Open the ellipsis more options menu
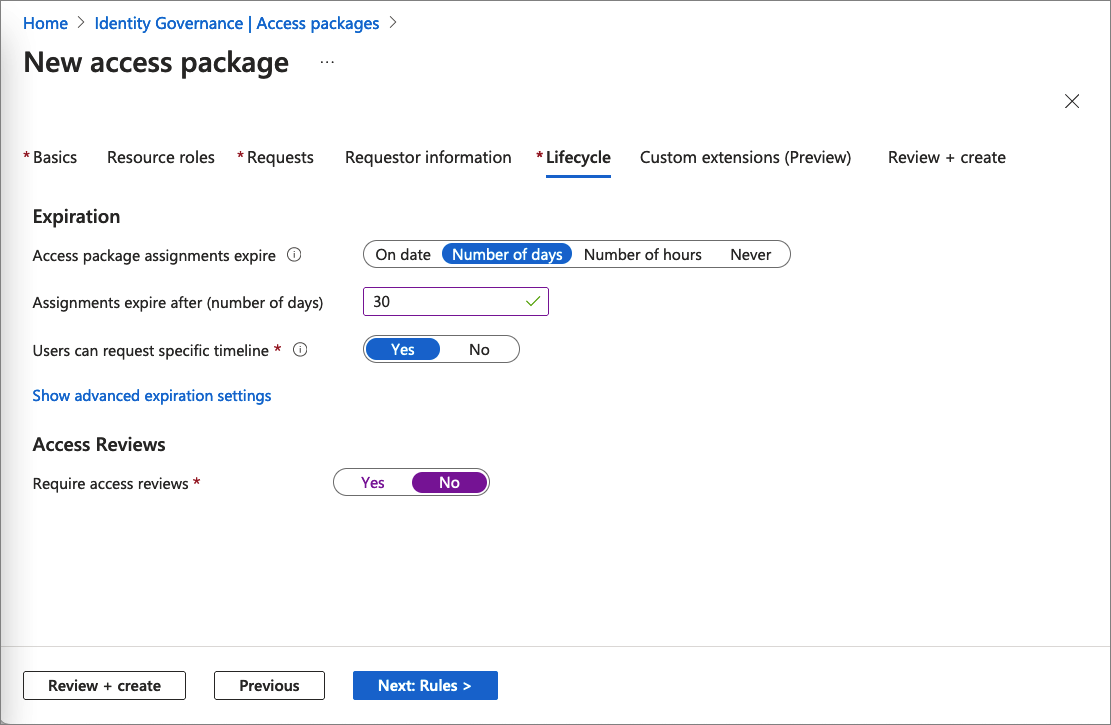The width and height of the screenshot is (1111, 725). [x=327, y=62]
